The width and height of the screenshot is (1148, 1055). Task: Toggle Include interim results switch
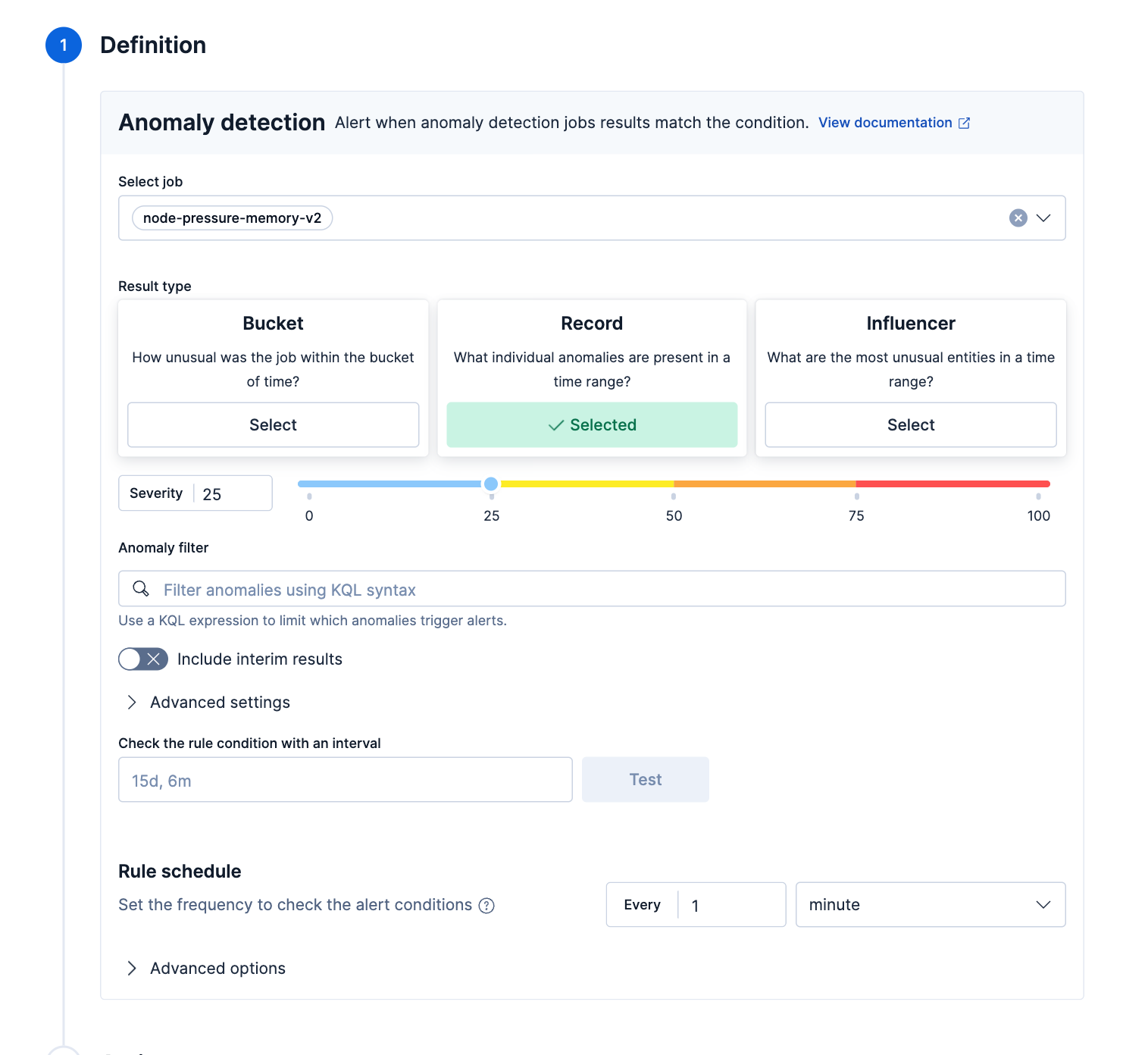143,659
